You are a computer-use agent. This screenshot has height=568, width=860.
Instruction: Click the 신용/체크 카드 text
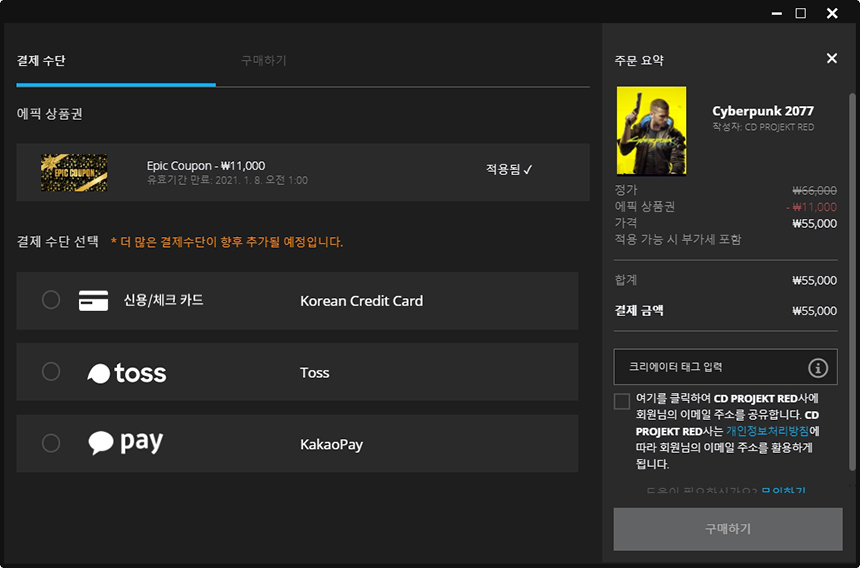(x=163, y=300)
